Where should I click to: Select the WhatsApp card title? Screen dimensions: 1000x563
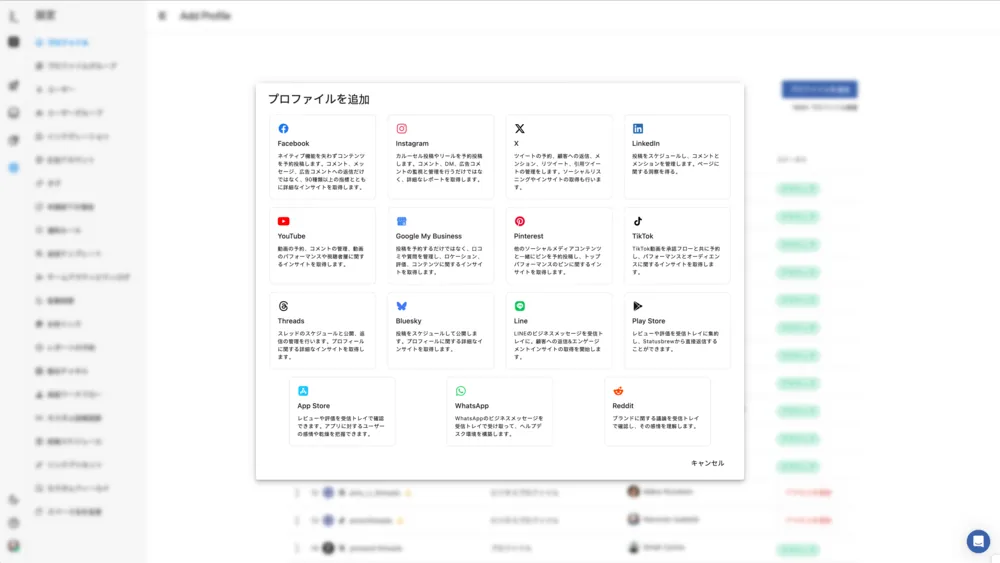[x=471, y=406]
